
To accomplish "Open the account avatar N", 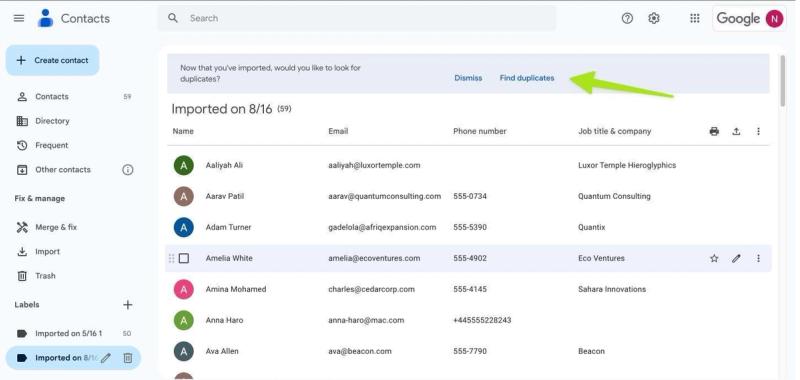I will click(x=774, y=19).
